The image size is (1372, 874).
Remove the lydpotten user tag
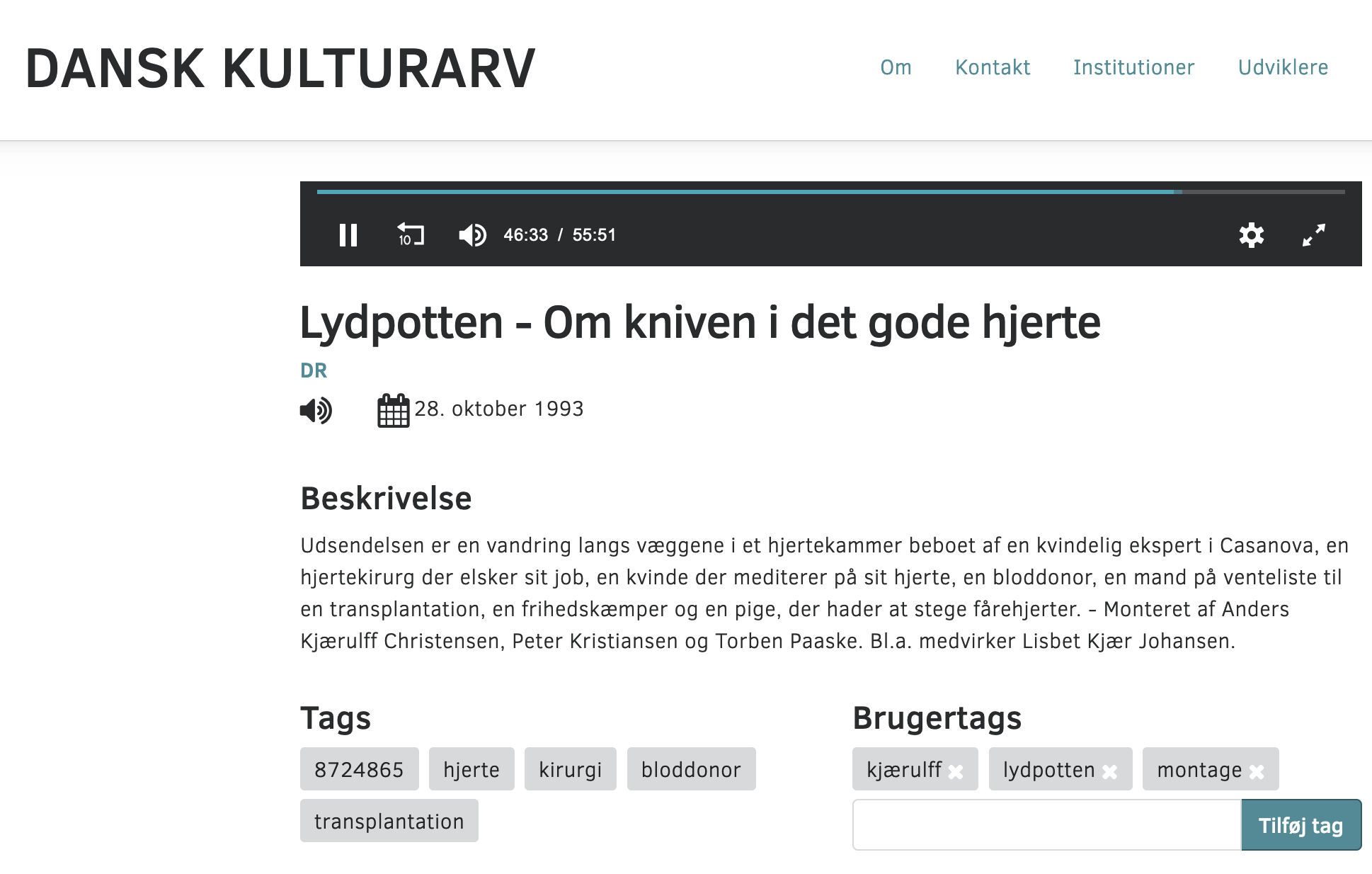pyautogui.click(x=1110, y=771)
